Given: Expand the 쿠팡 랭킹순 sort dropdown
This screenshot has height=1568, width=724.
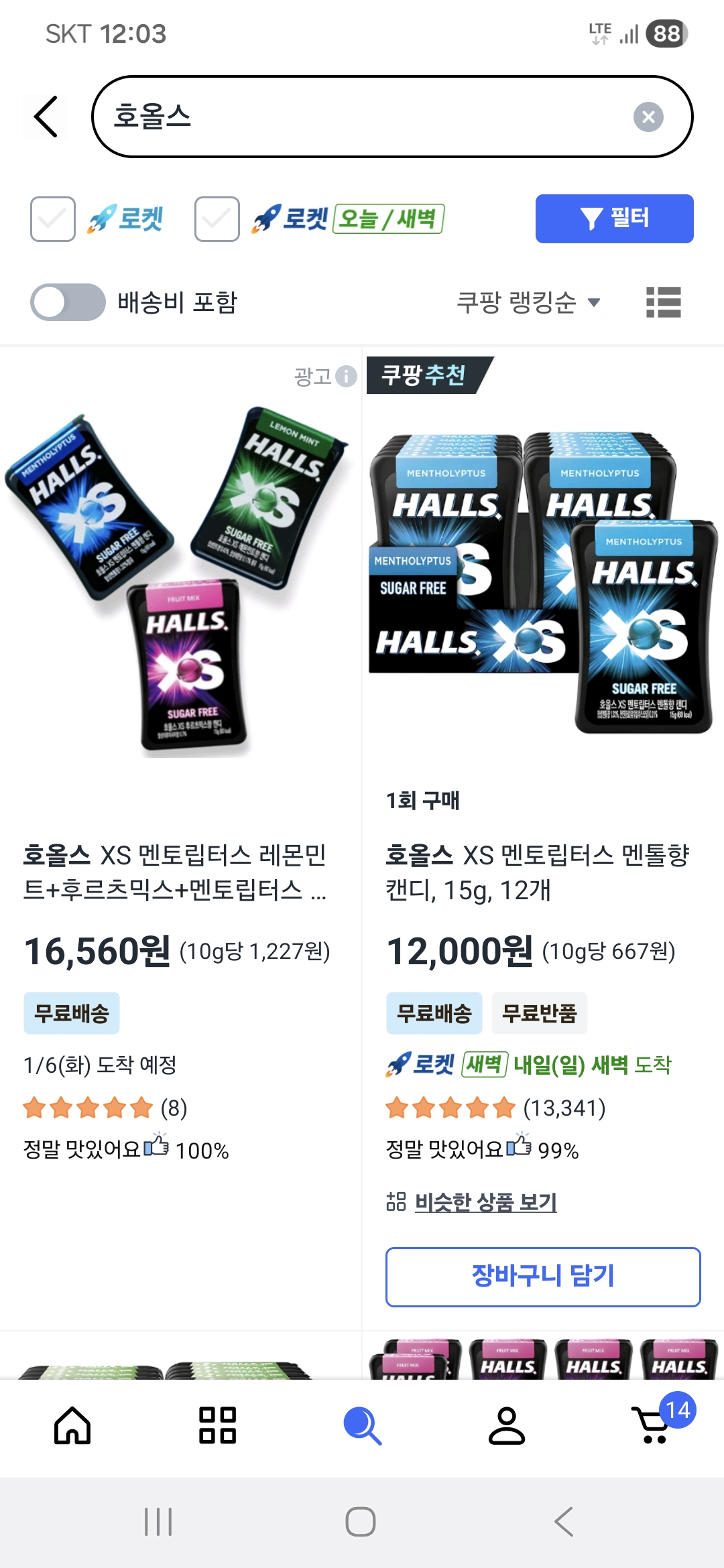Looking at the screenshot, I should (x=528, y=302).
